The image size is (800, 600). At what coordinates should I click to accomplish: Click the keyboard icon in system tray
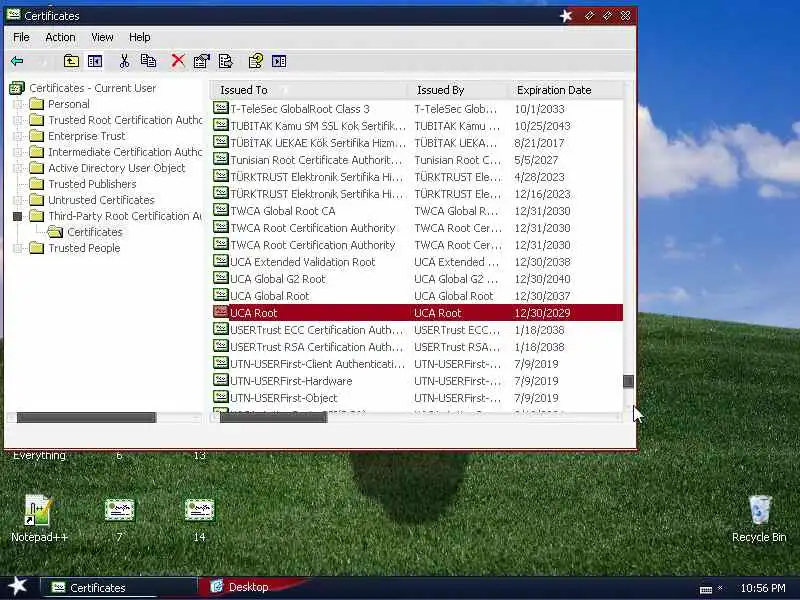click(706, 589)
